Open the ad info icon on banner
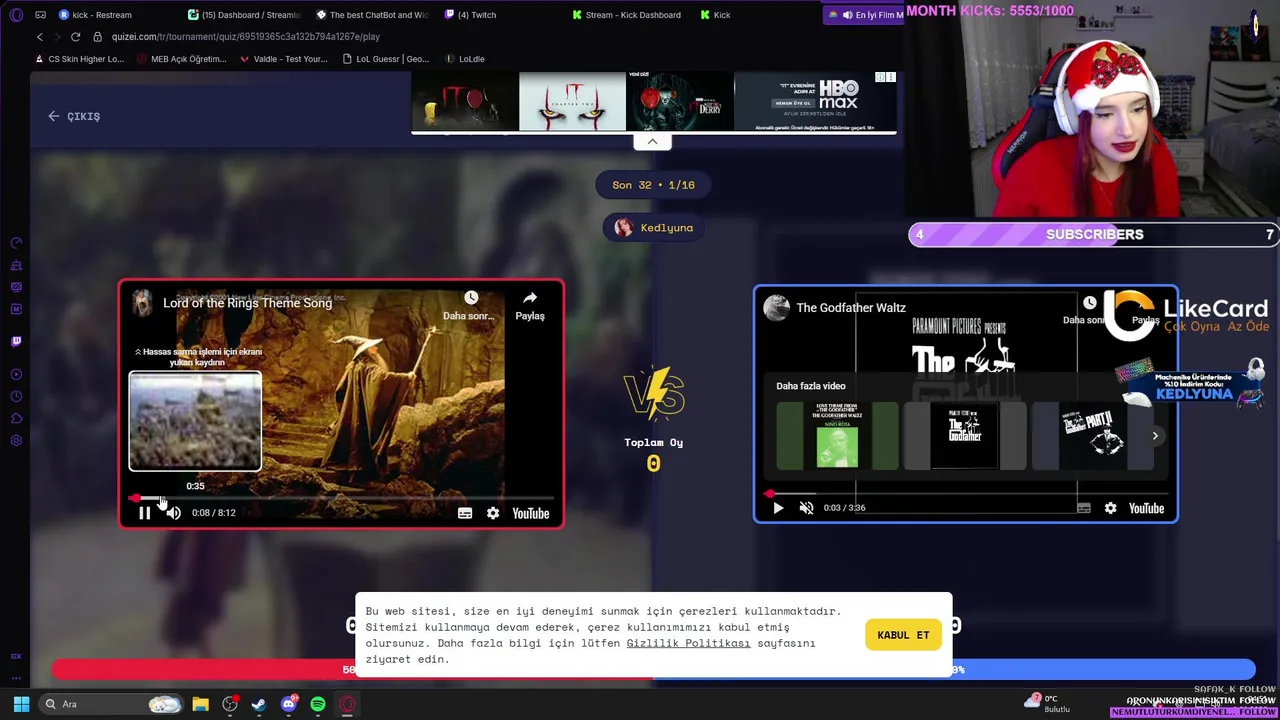Viewport: 1280px width, 720px height. point(880,77)
